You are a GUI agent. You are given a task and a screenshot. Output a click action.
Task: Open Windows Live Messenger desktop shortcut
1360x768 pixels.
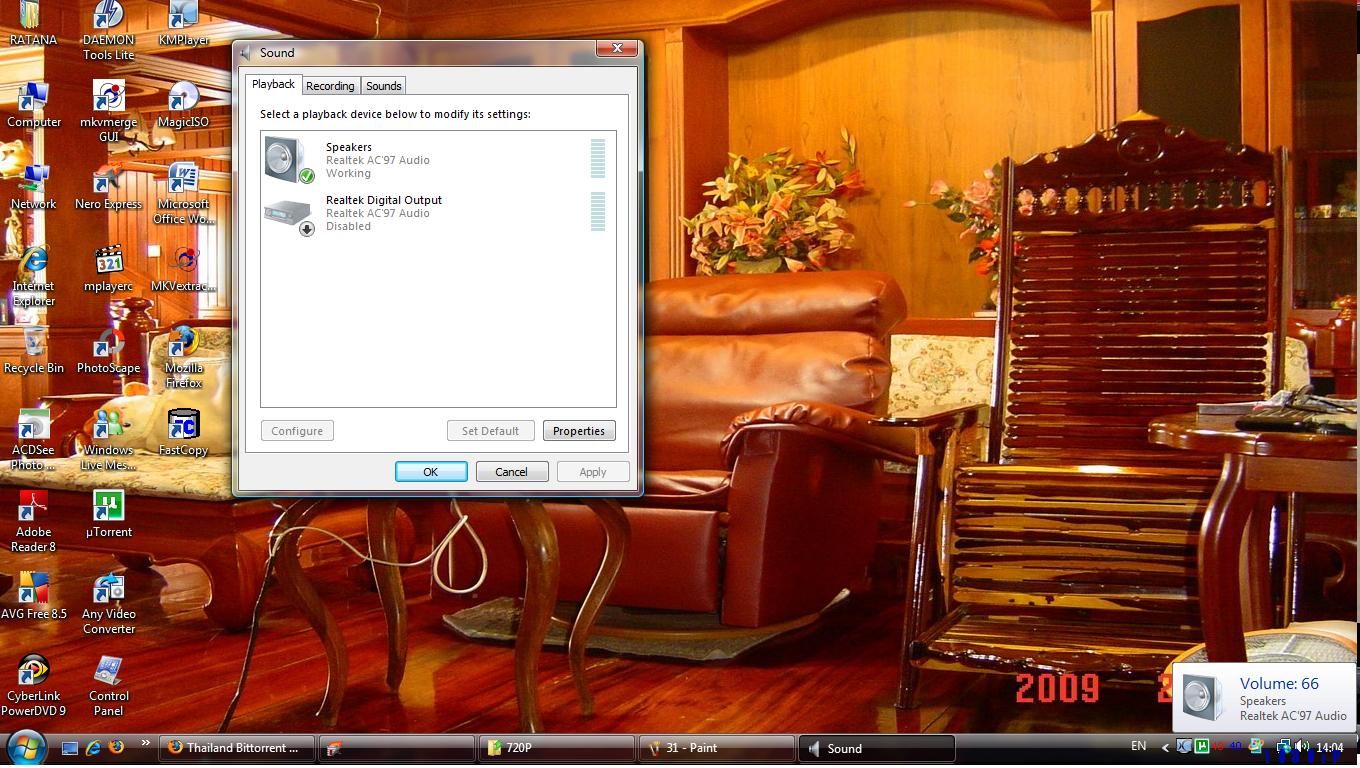pyautogui.click(x=109, y=440)
